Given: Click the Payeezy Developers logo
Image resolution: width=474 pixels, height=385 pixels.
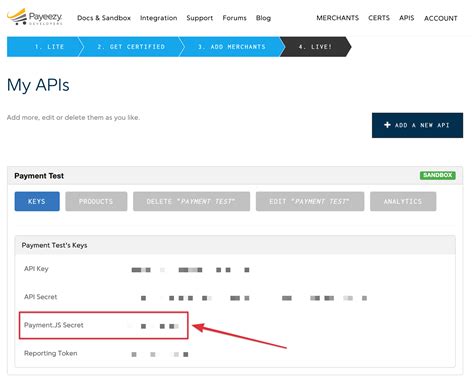Looking at the screenshot, I should tap(35, 17).
